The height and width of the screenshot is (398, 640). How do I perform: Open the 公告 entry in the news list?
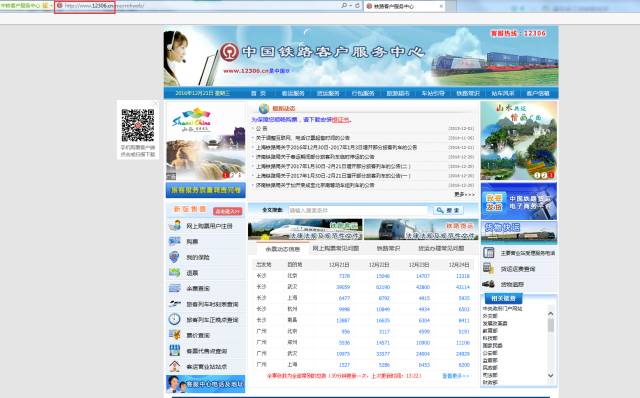point(262,129)
